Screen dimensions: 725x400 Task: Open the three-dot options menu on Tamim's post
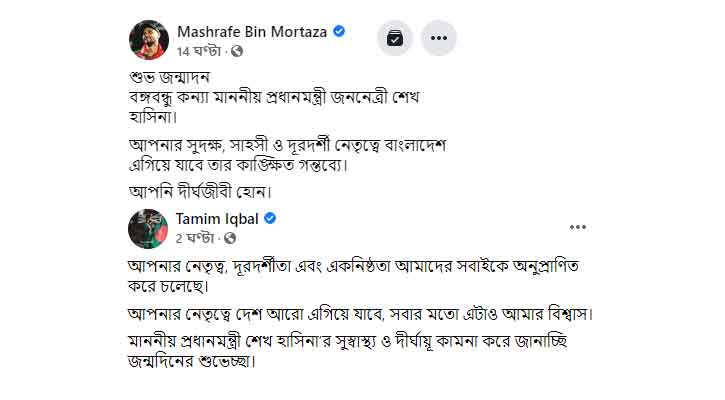point(578,227)
